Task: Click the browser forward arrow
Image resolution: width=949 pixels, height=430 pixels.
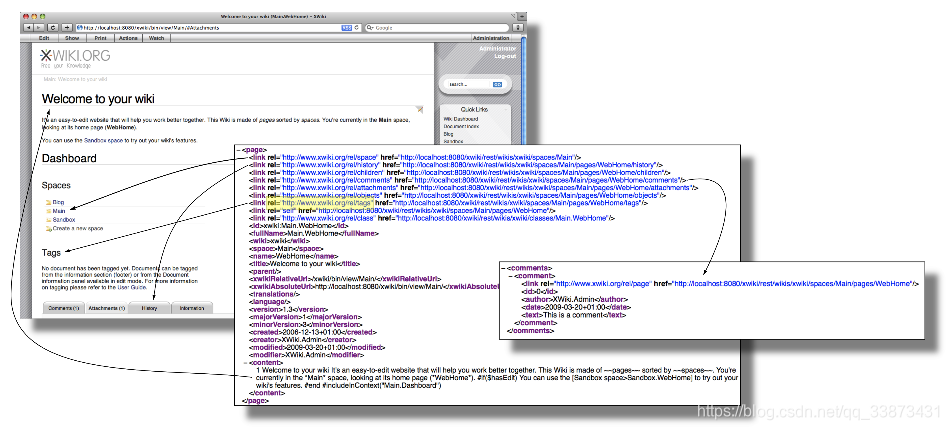Action: coord(39,27)
